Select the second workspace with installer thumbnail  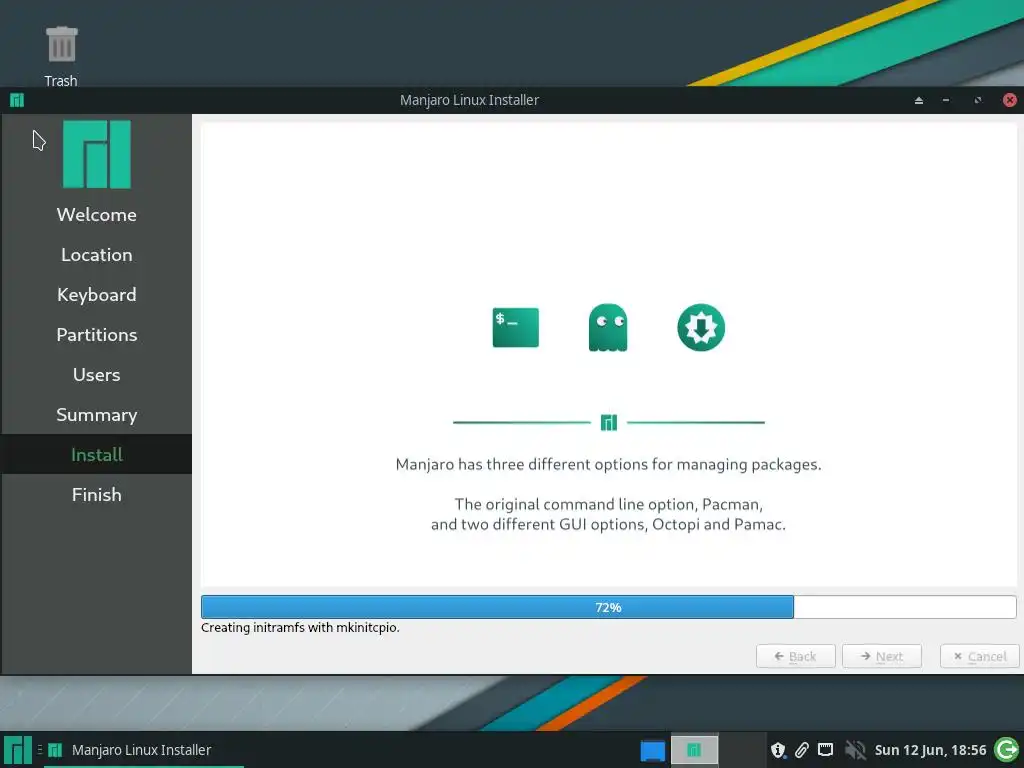[x=694, y=750]
